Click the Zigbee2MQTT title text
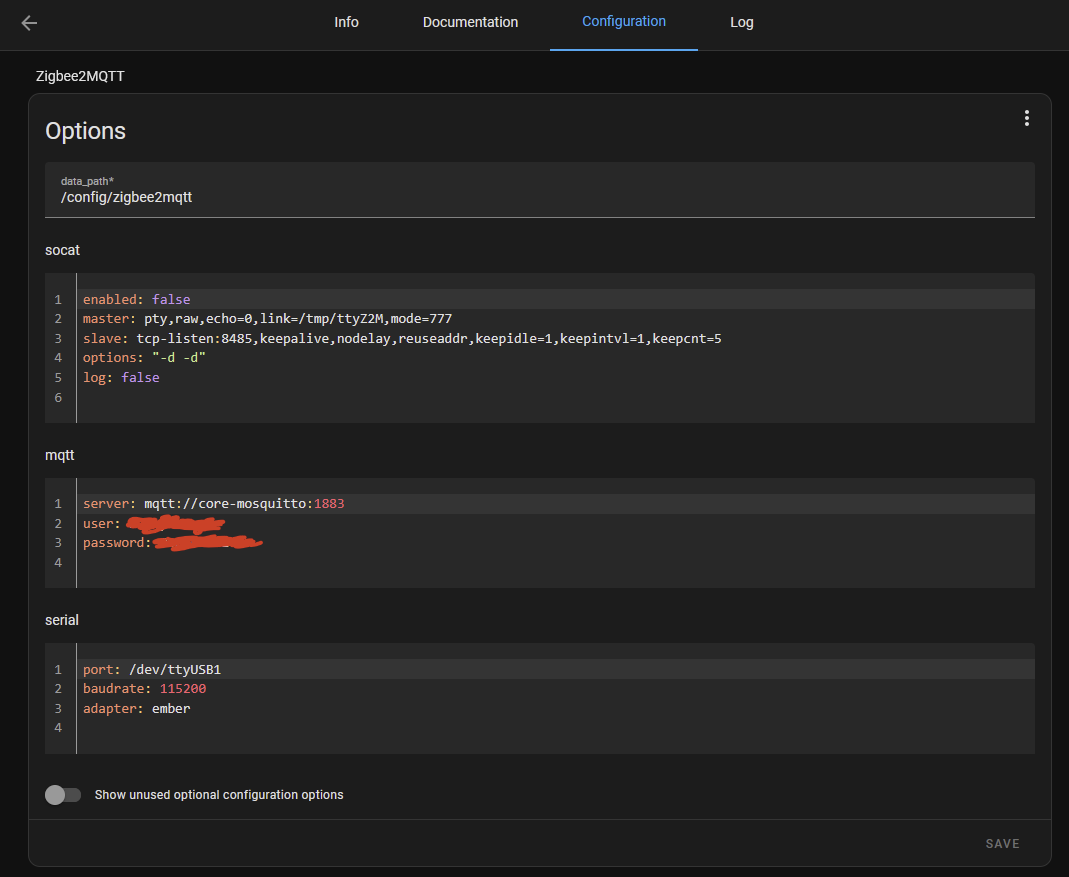 click(80, 76)
